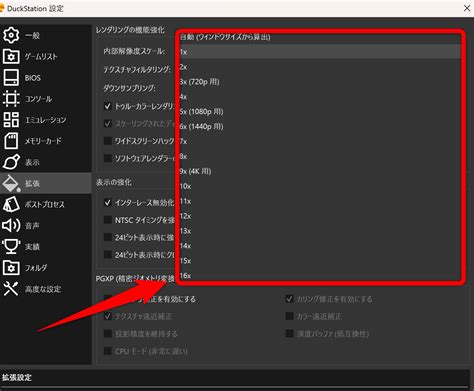Image resolution: width=474 pixels, height=391 pixels.
Task: Open the 実績 trophy icon
Action: click(x=11, y=247)
